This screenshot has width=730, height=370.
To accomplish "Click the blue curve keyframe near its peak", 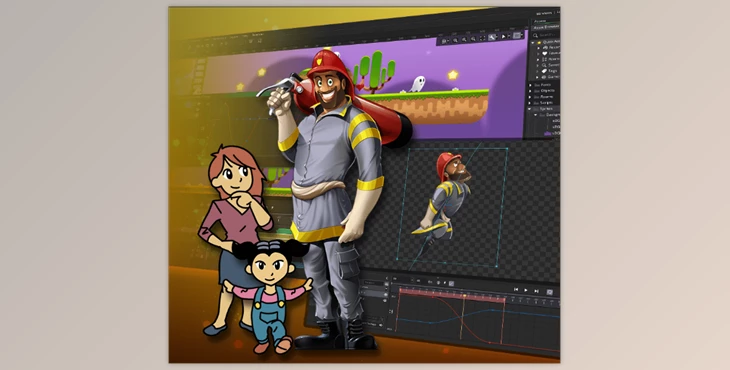I will 492,310.
